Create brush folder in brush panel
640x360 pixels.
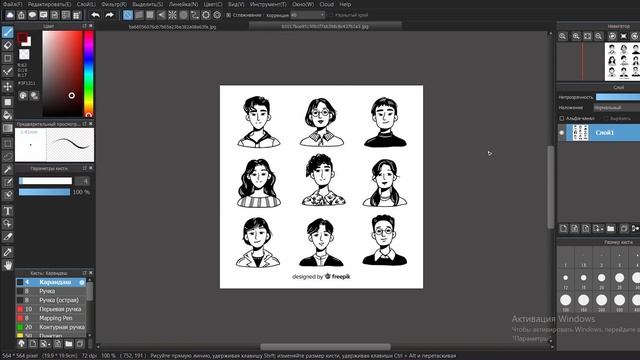69,344
